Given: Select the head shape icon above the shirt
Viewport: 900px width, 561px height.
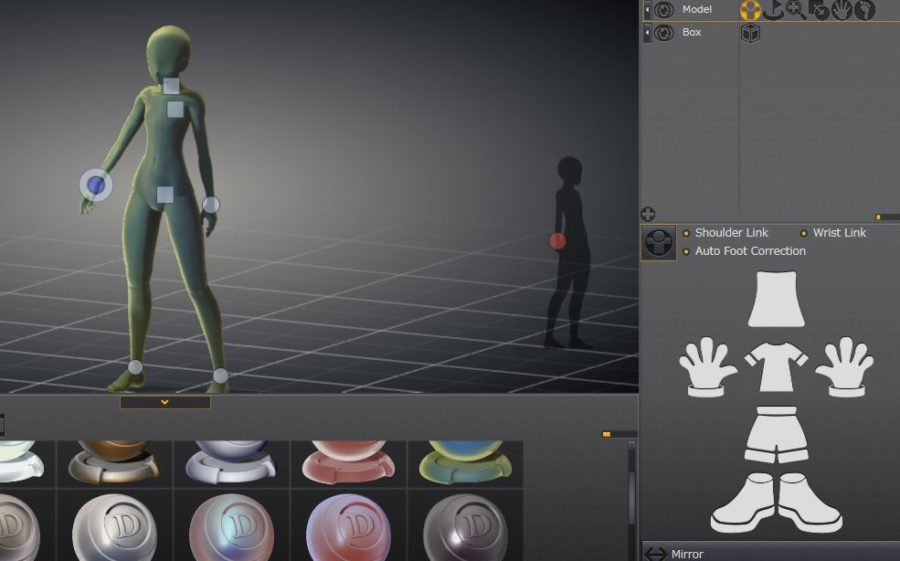Looking at the screenshot, I should point(776,299).
